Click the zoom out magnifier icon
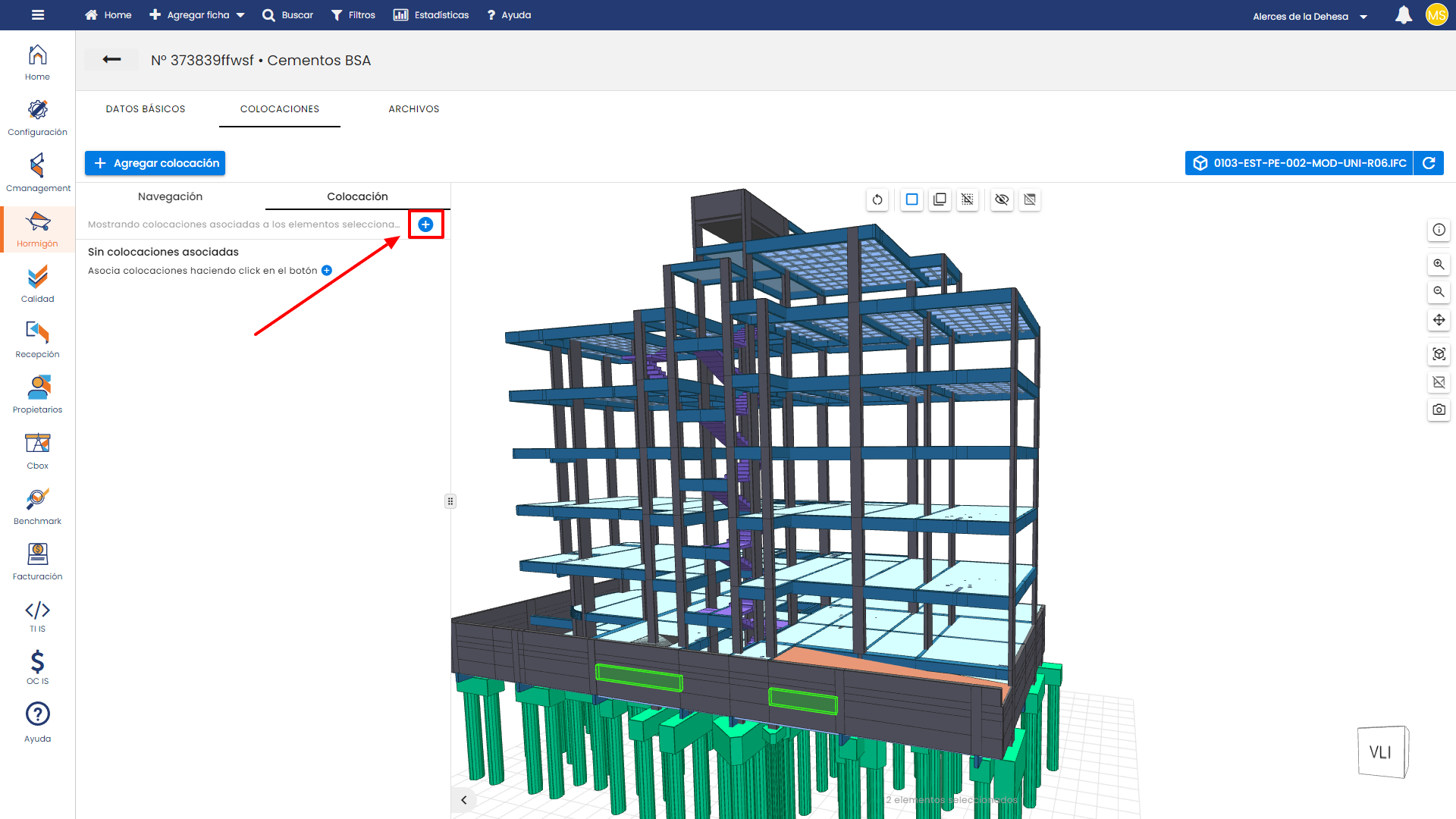 1439,292
